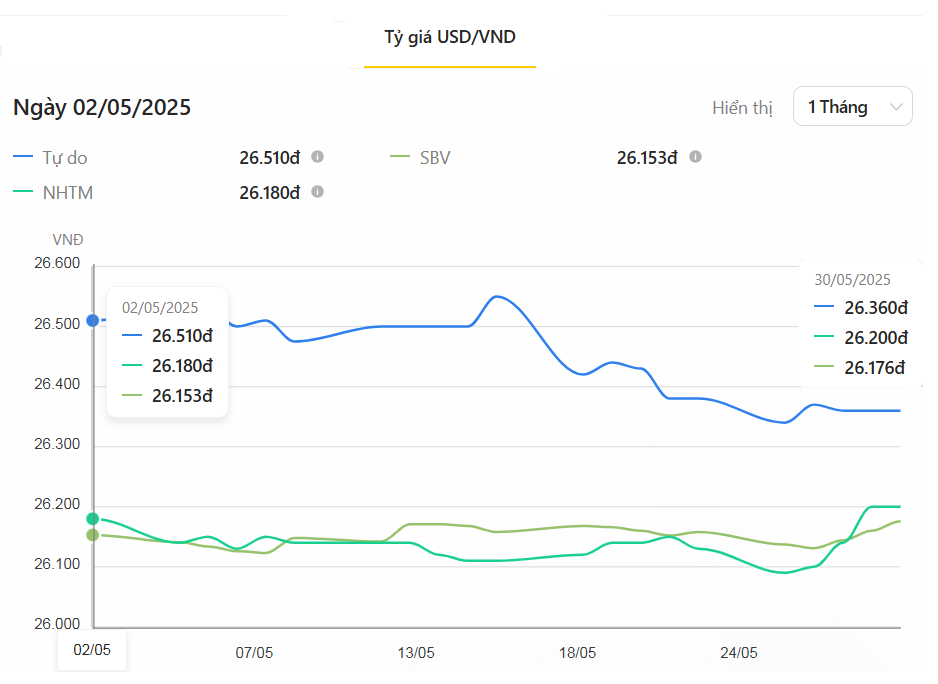
Task: Click the 18/05 date on the x-axis
Action: tap(577, 652)
